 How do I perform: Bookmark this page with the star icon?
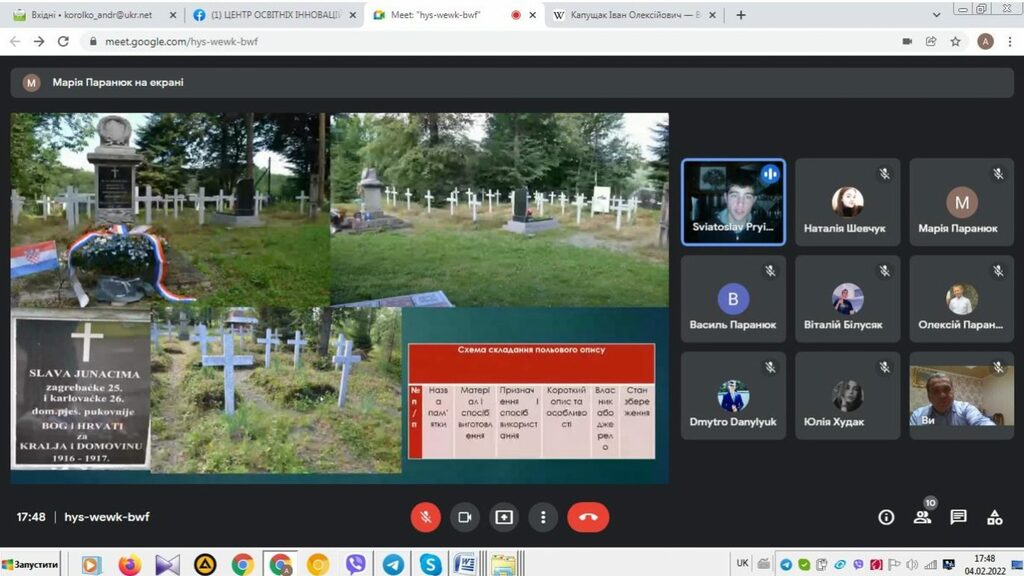coord(956,42)
